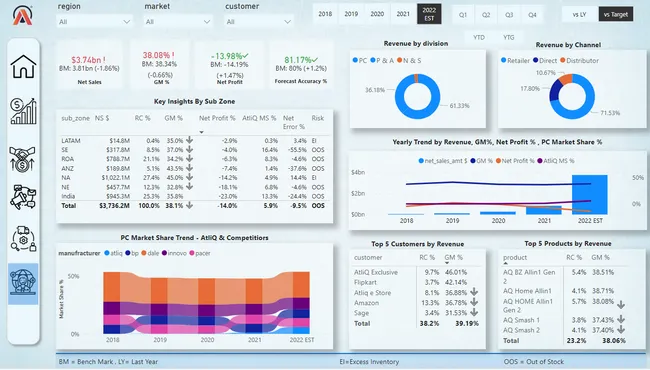Click the dale legend swatch in market share
Image resolution: width=650 pixels, height=370 pixels.
(x=143, y=253)
